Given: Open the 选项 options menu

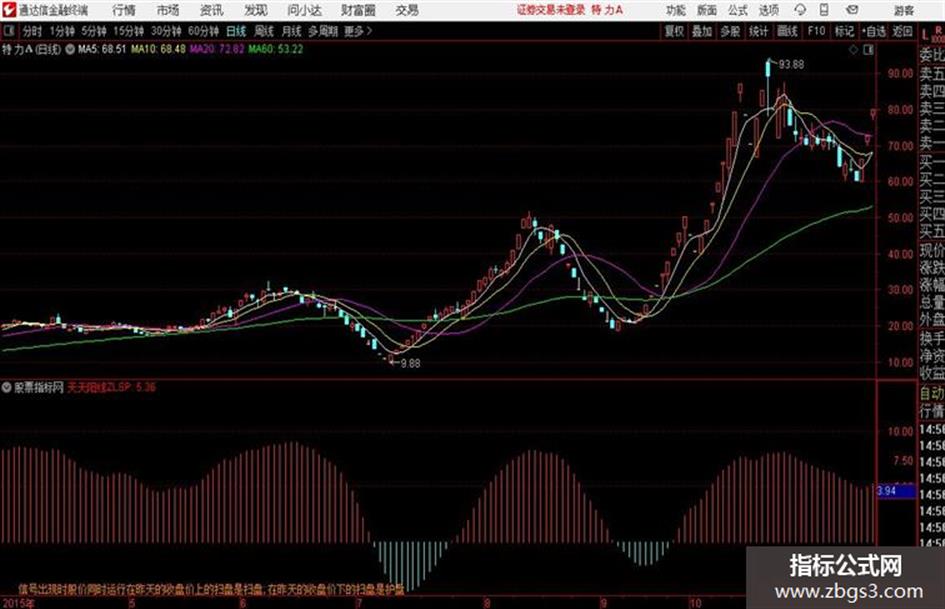Looking at the screenshot, I should [x=768, y=10].
